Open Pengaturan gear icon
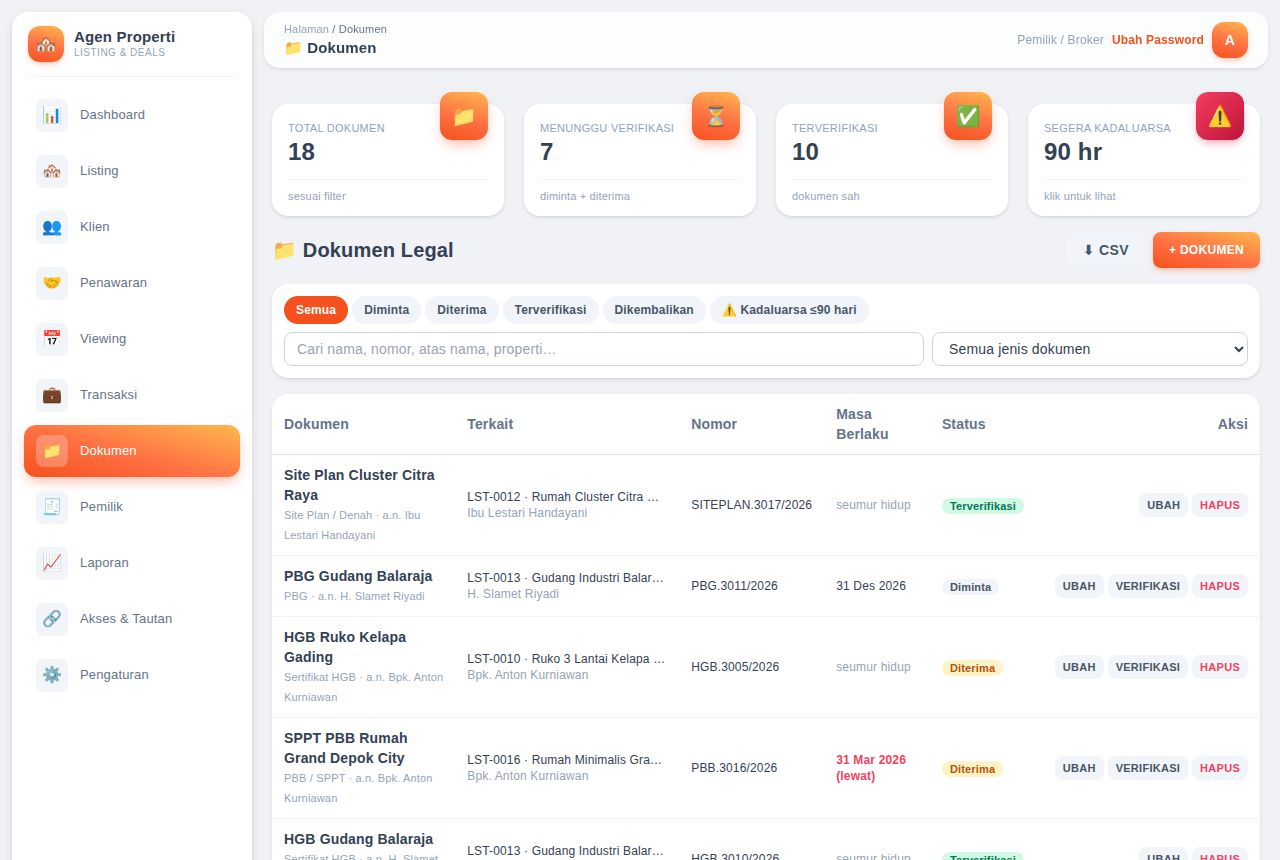This screenshot has width=1280, height=860. [52, 675]
